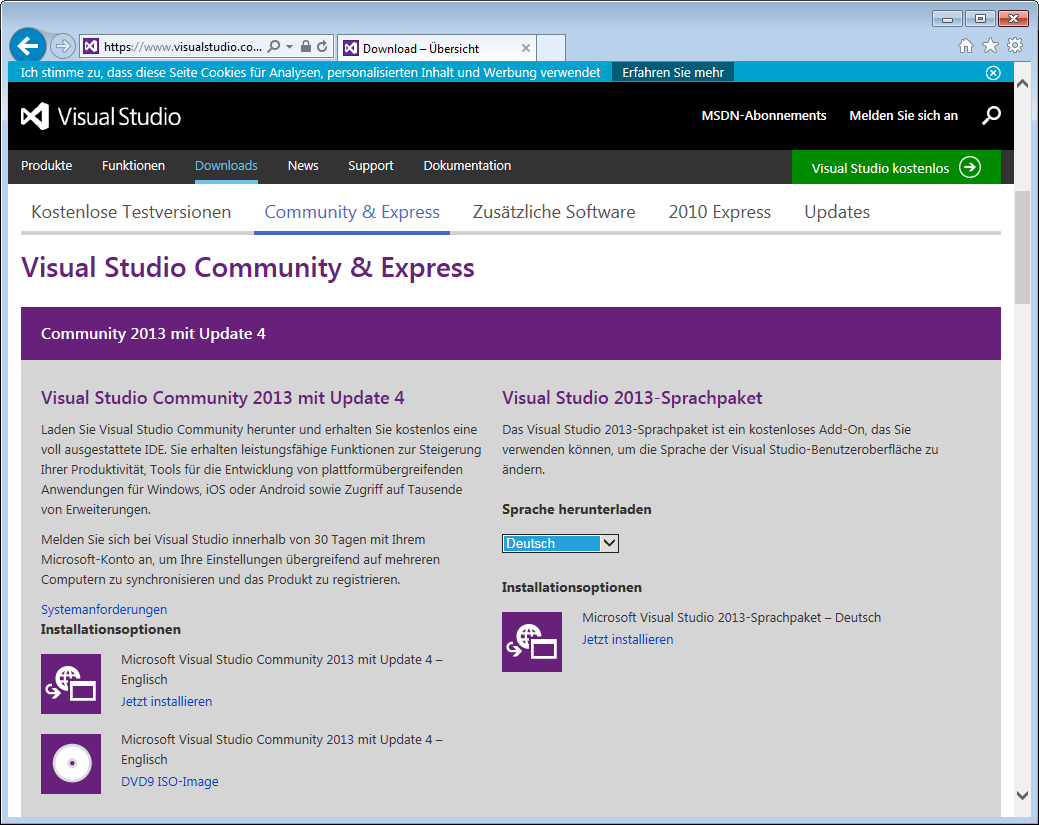
Task: Expand the address bar search dropdown arrow
Action: pos(289,47)
